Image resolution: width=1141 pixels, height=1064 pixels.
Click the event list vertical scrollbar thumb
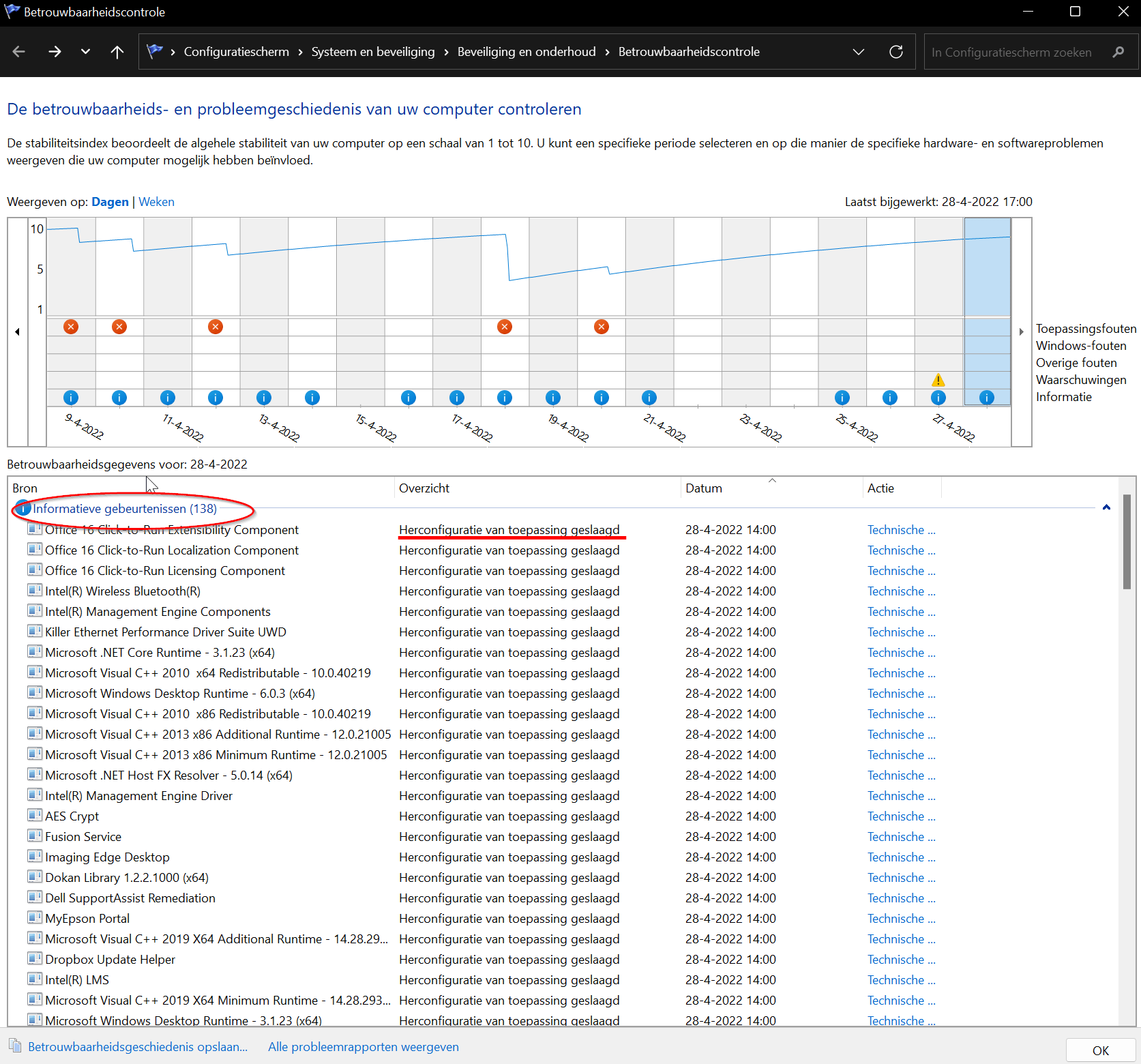tap(1127, 542)
